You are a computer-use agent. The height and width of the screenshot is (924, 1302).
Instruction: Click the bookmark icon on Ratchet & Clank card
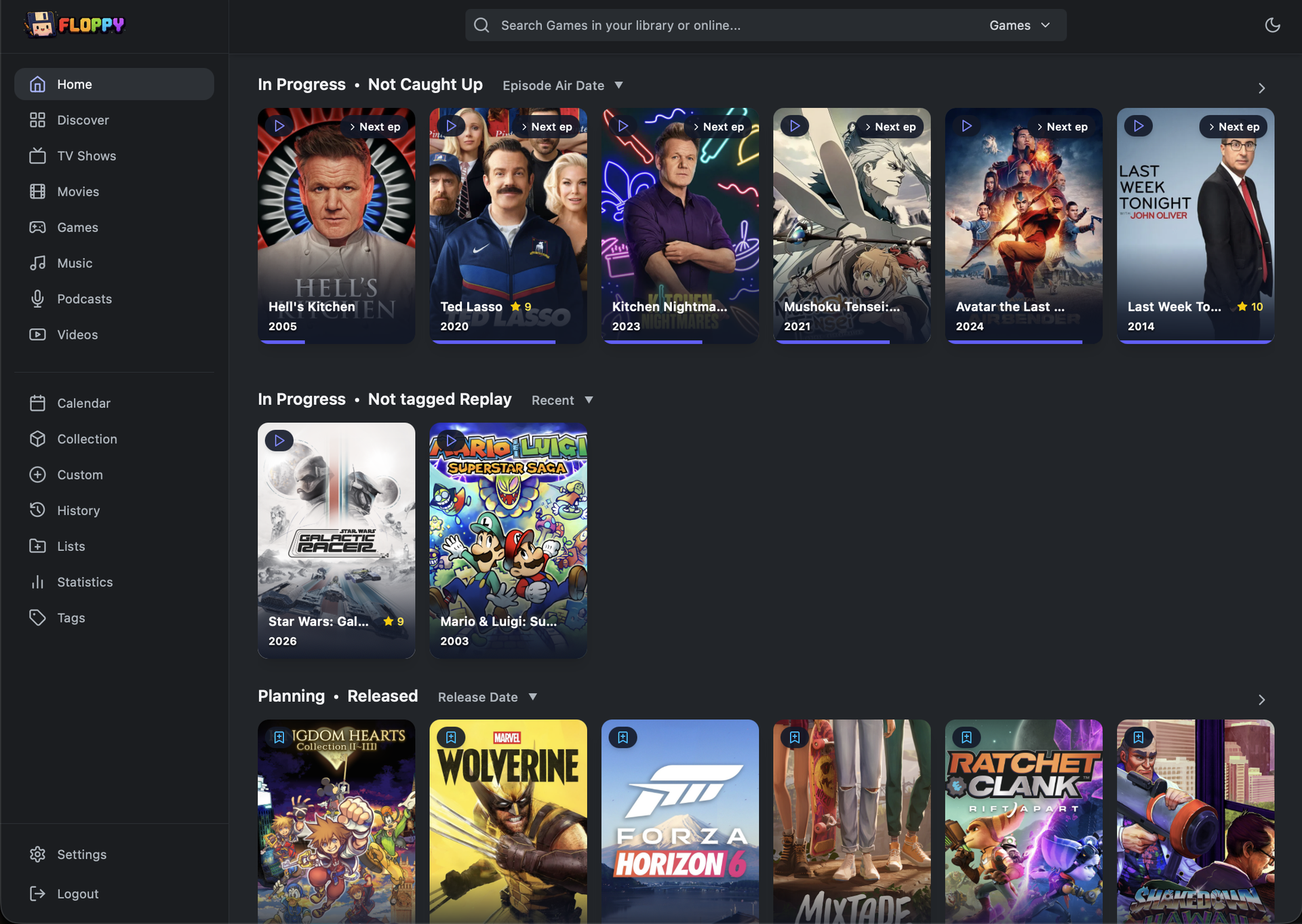point(966,738)
